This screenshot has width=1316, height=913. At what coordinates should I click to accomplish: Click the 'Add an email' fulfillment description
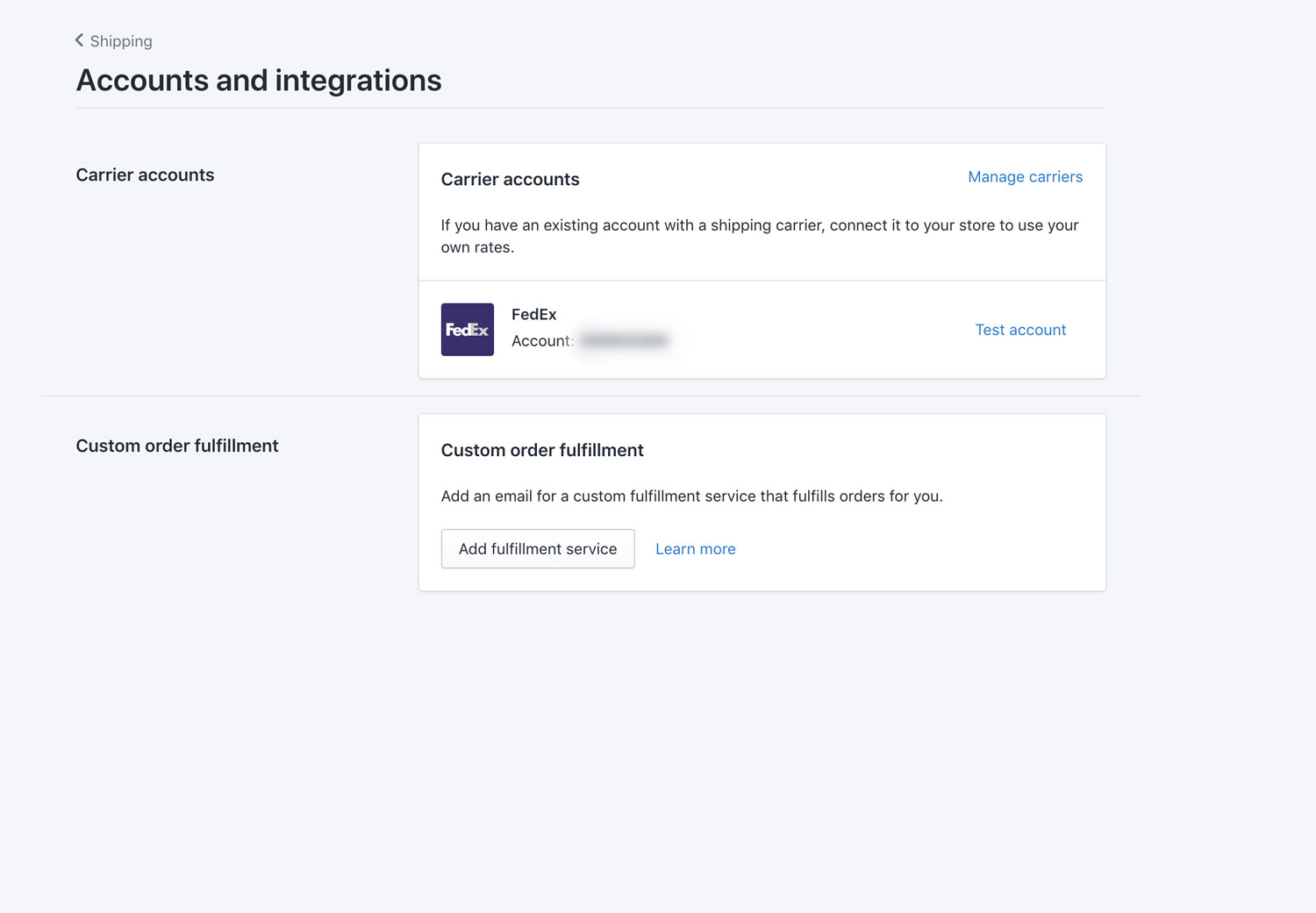[x=691, y=496]
